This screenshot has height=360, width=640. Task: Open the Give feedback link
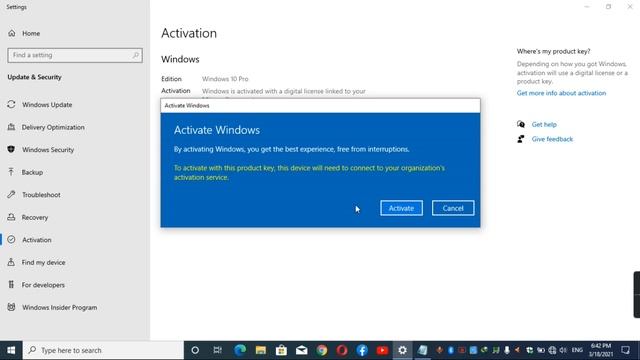[552, 139]
